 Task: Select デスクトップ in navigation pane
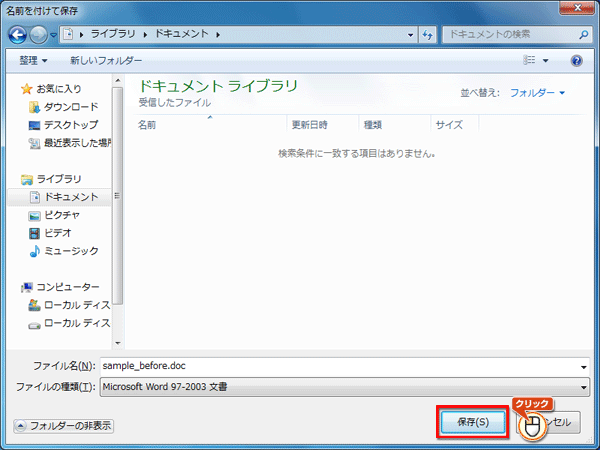tap(71, 125)
